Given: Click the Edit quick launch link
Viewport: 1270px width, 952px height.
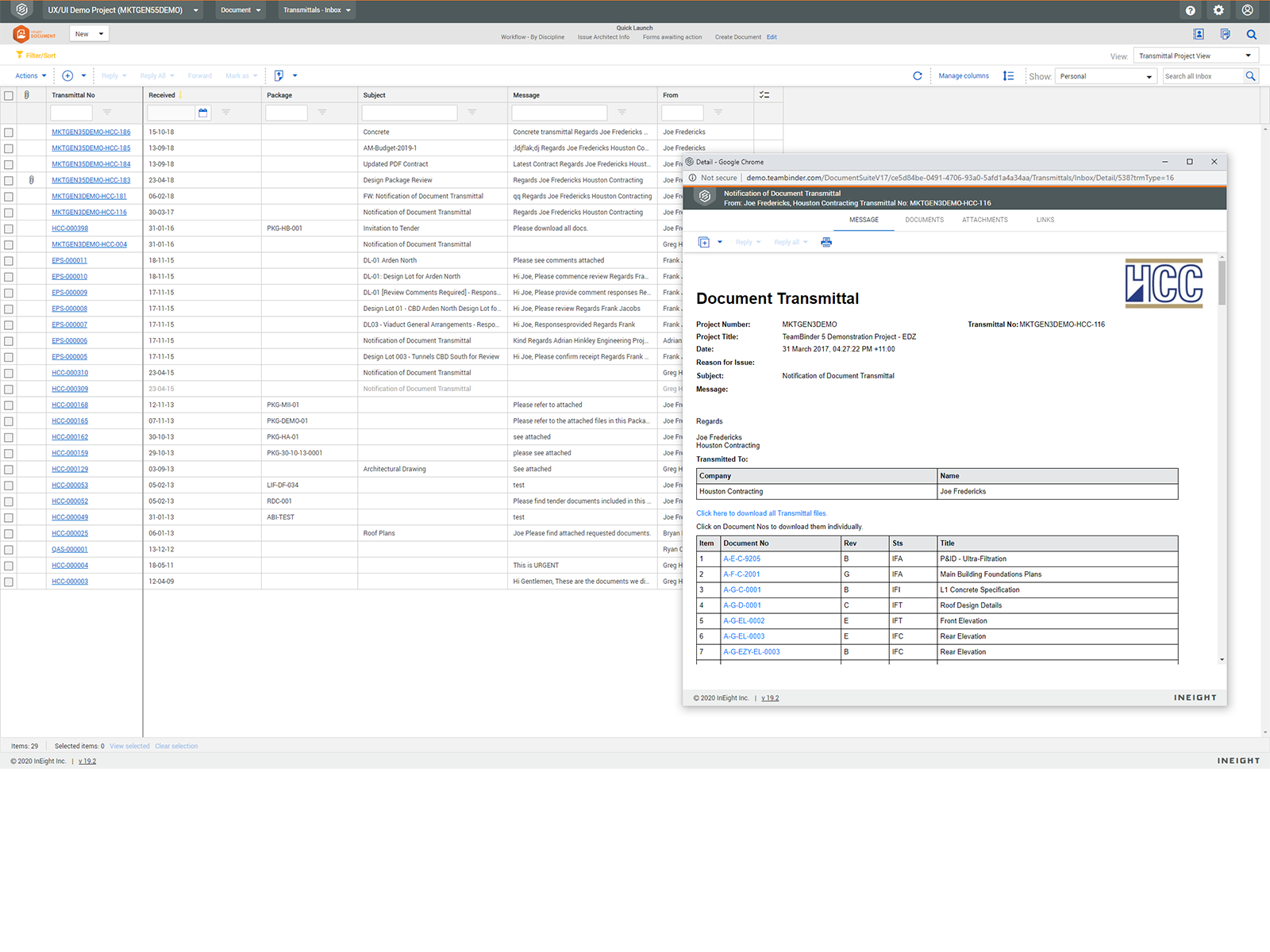Looking at the screenshot, I should [x=772, y=37].
